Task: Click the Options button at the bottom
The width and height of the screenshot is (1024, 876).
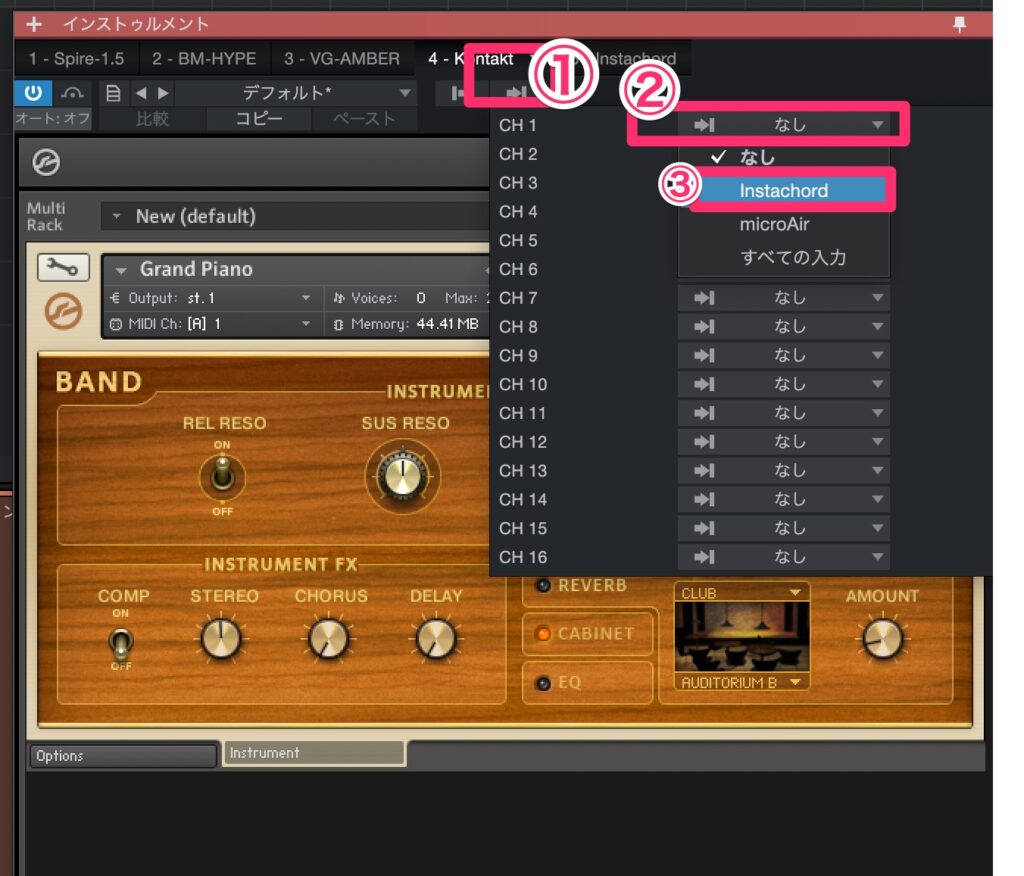Action: [122, 755]
